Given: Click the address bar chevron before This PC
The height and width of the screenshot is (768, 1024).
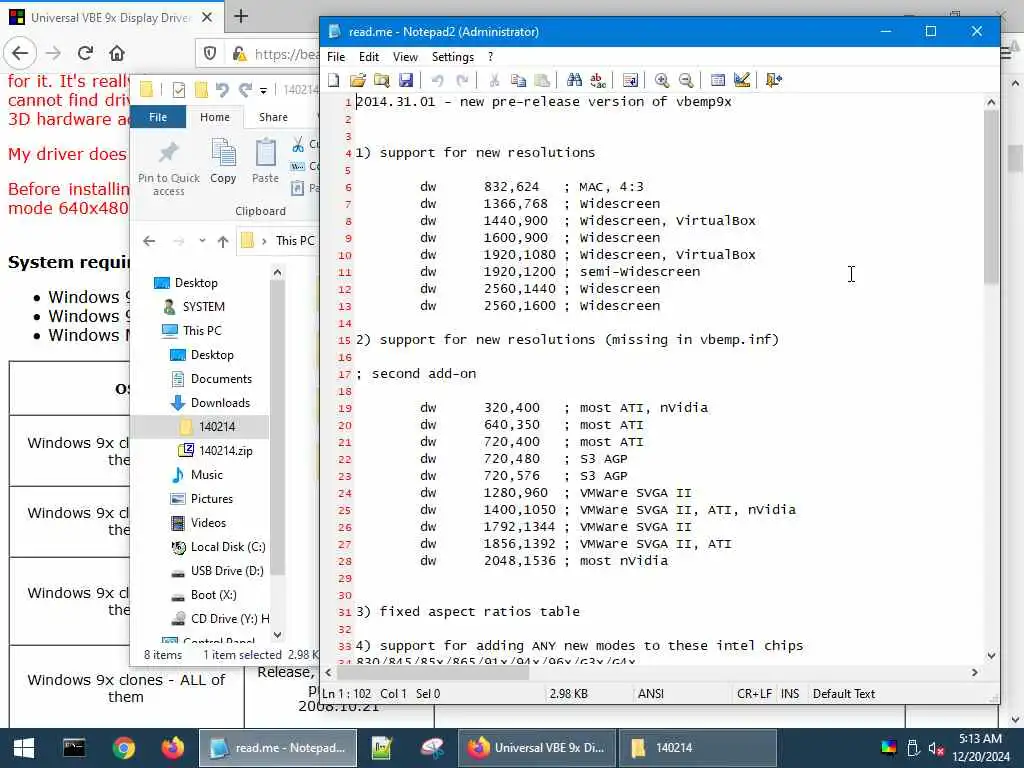Looking at the screenshot, I should [x=264, y=241].
